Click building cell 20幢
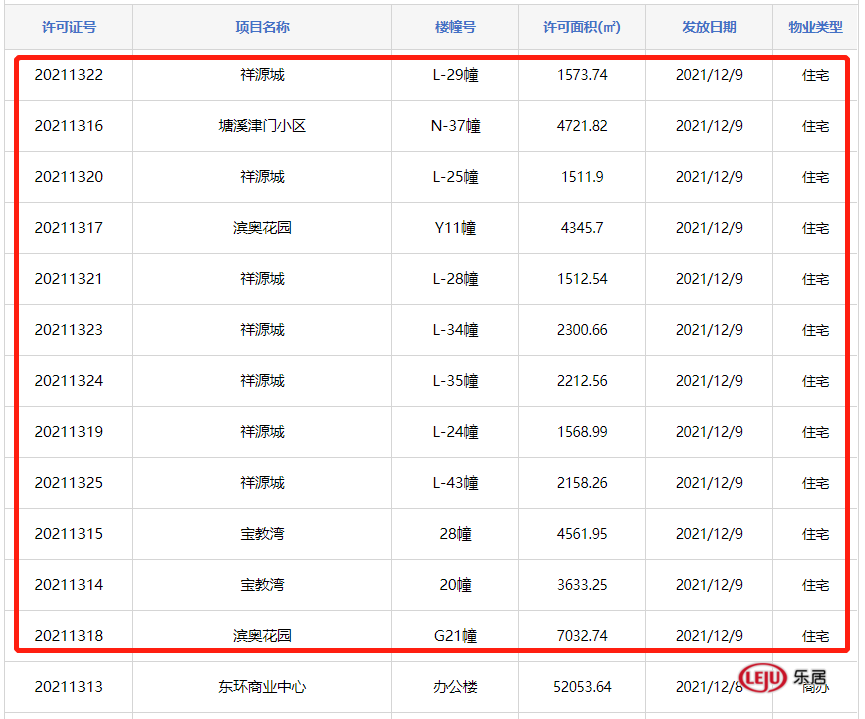 (x=455, y=585)
